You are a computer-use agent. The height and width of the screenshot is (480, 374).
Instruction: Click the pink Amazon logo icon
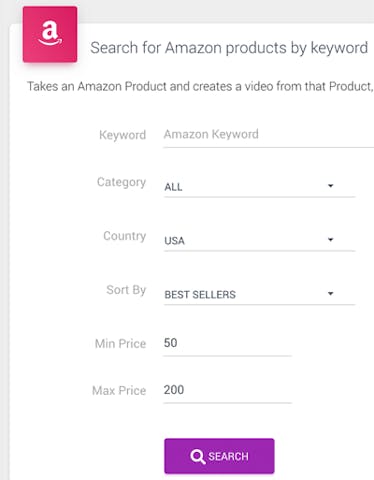click(x=50, y=34)
